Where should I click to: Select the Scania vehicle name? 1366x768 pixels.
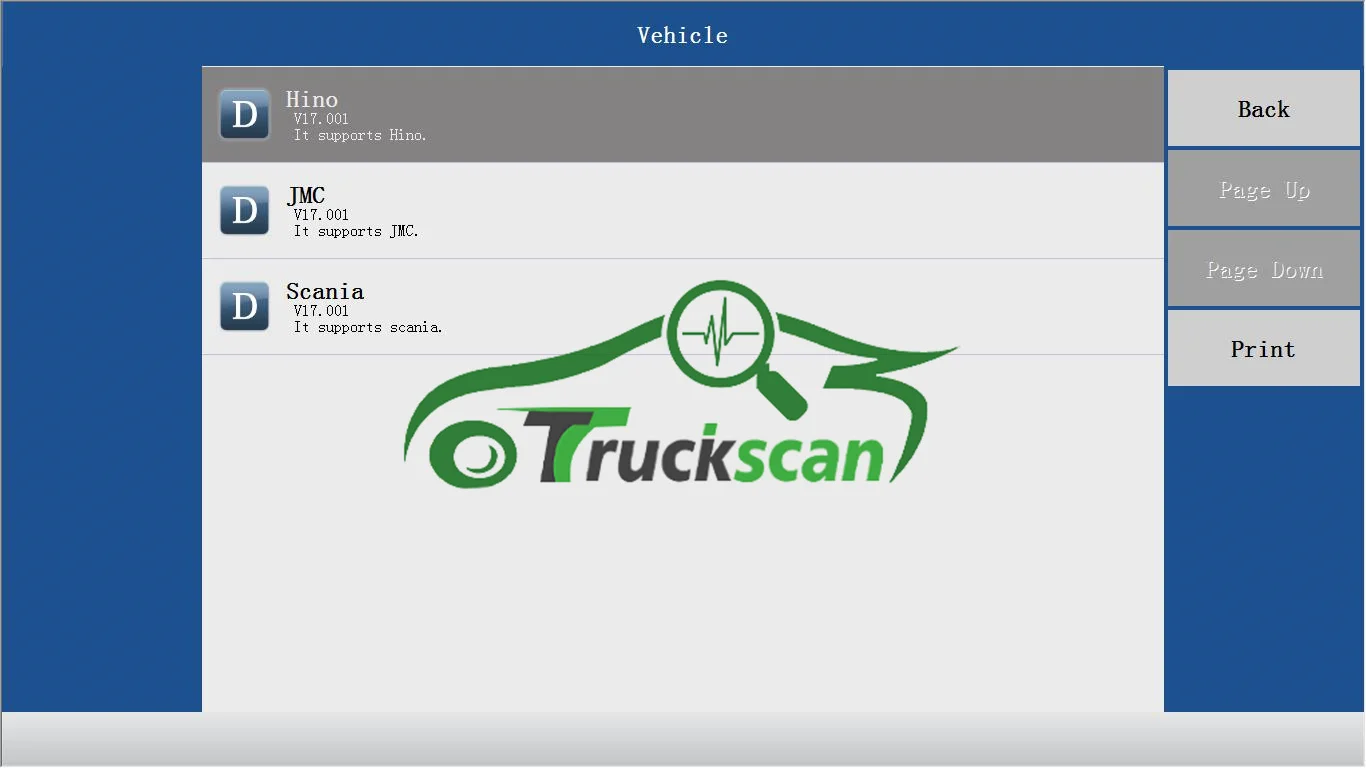(325, 291)
